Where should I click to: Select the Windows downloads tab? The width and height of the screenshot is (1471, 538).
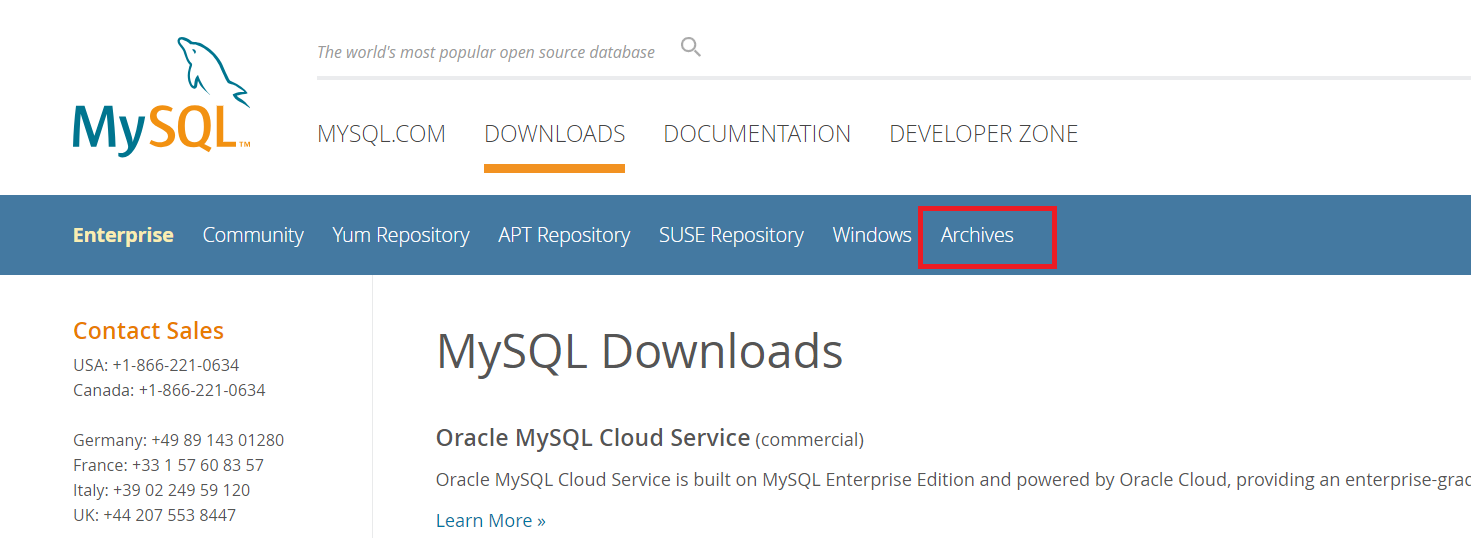[x=872, y=235]
